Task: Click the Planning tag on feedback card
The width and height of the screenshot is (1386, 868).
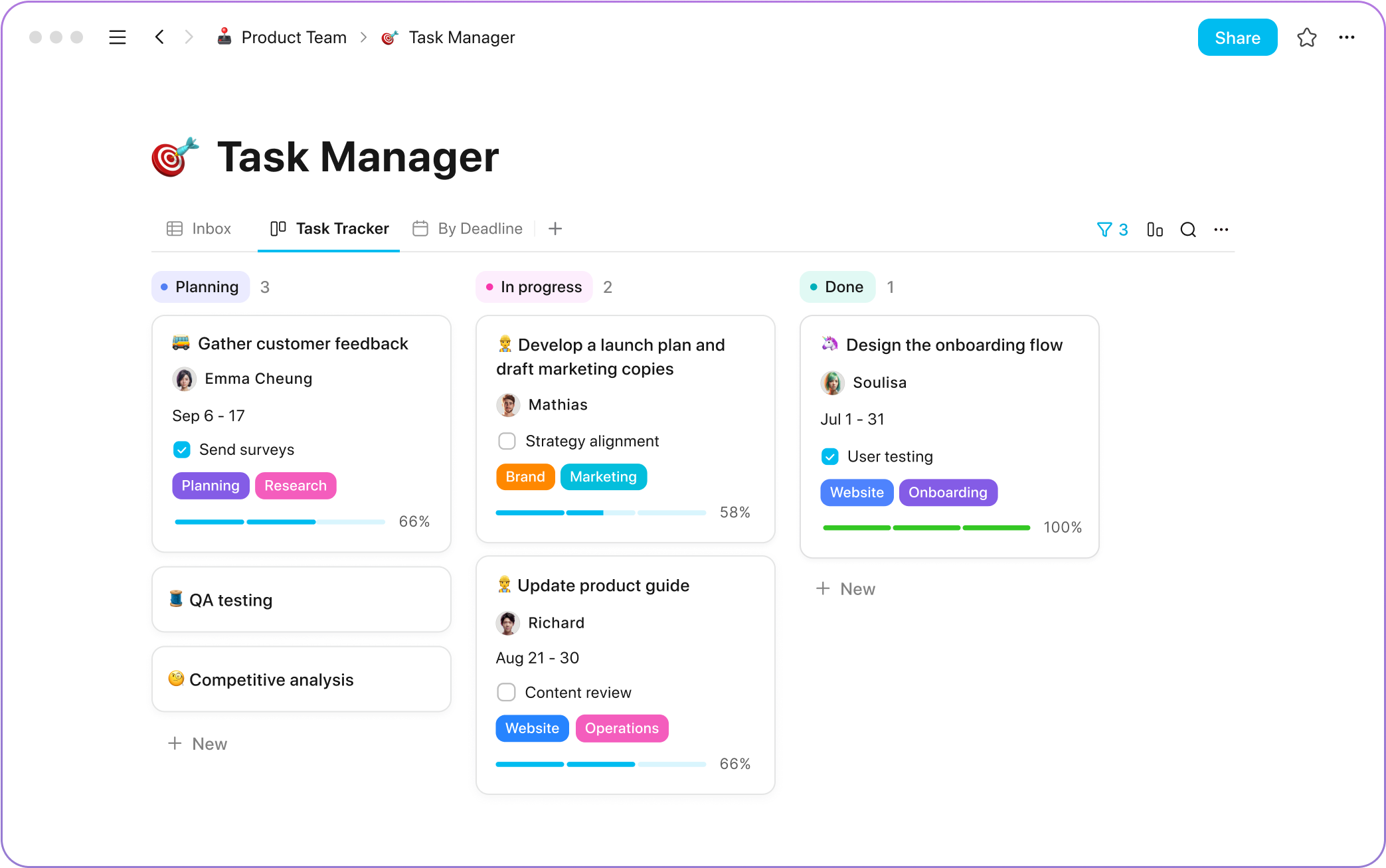Action: click(210, 485)
